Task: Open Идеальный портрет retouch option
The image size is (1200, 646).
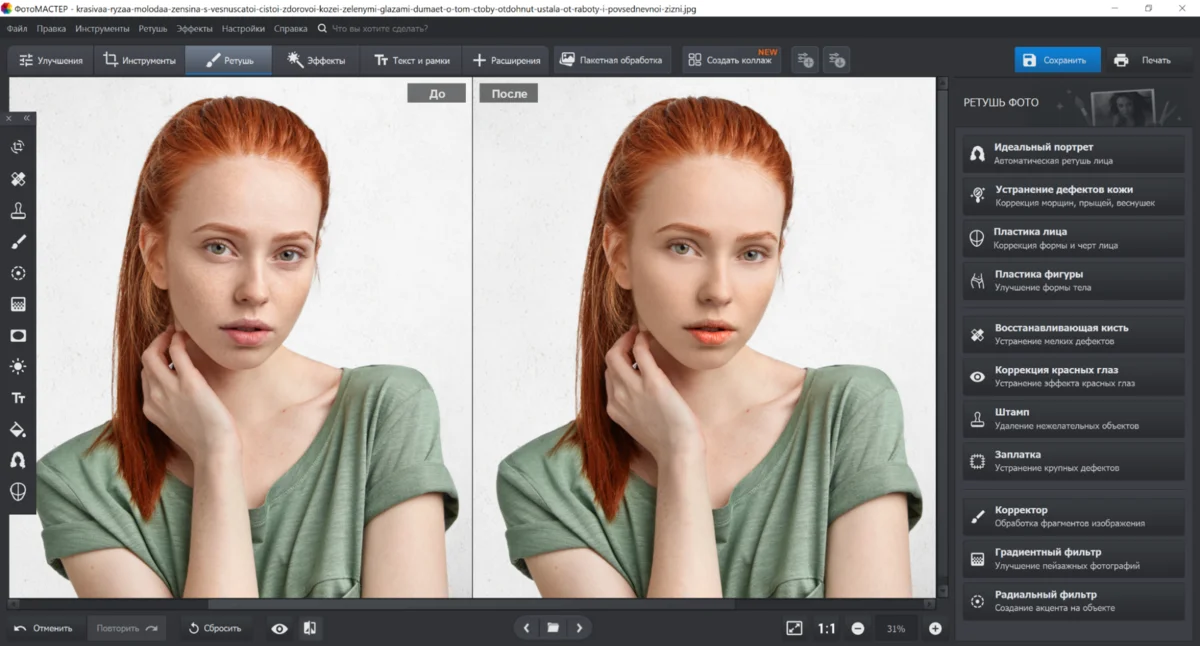Action: coord(1074,153)
